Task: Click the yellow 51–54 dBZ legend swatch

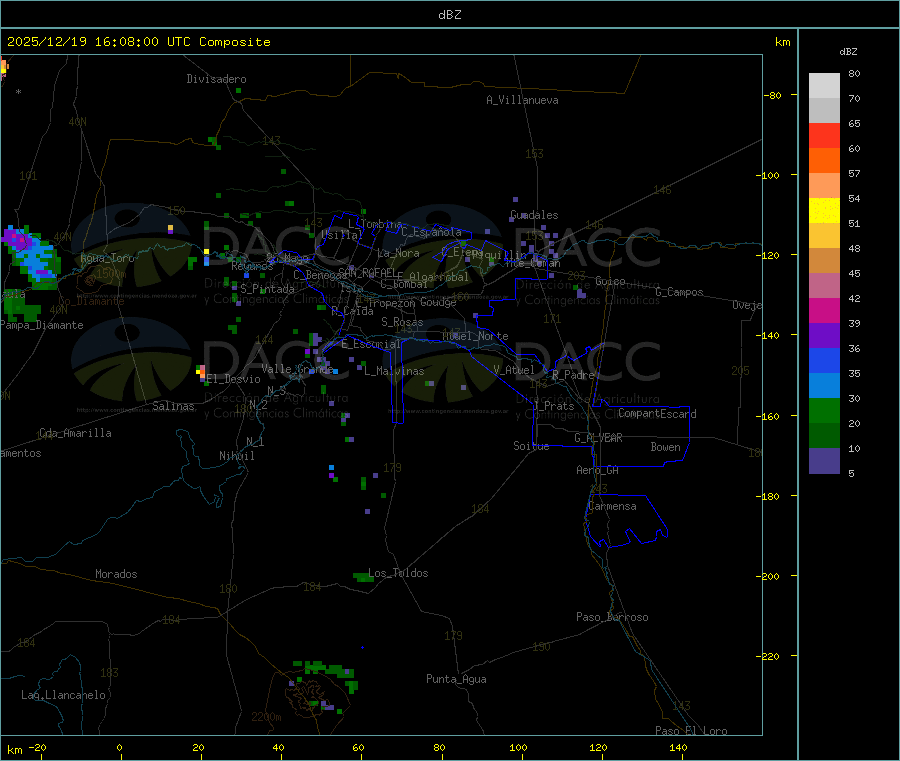Action: (824, 211)
